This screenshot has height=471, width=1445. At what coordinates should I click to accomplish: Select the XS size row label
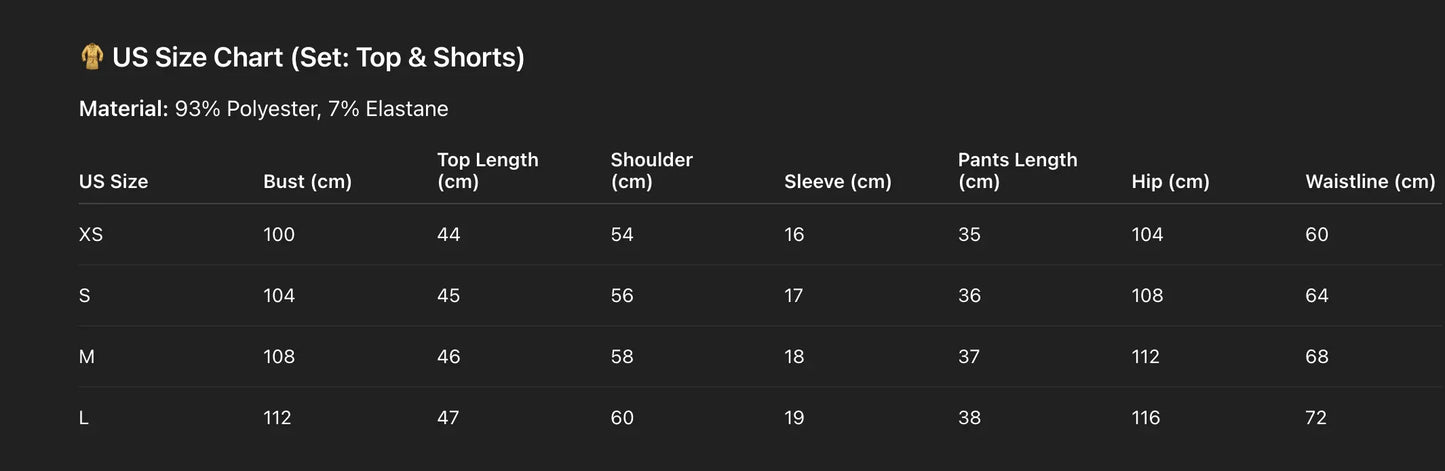click(x=91, y=235)
